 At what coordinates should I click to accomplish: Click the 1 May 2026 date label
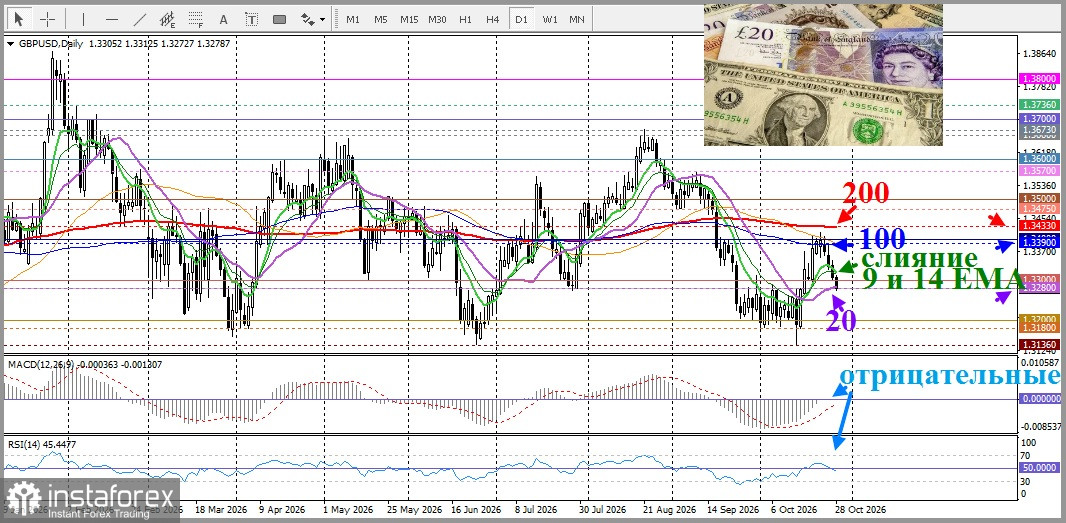coord(347,509)
